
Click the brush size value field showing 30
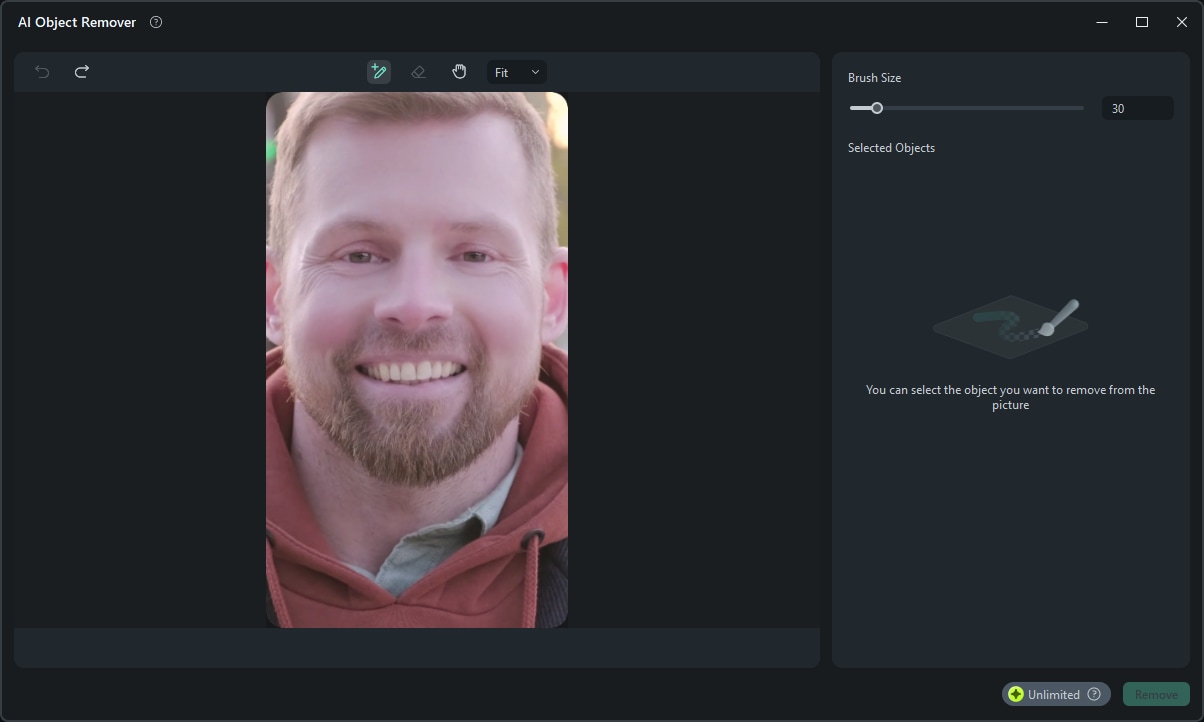pos(1137,108)
